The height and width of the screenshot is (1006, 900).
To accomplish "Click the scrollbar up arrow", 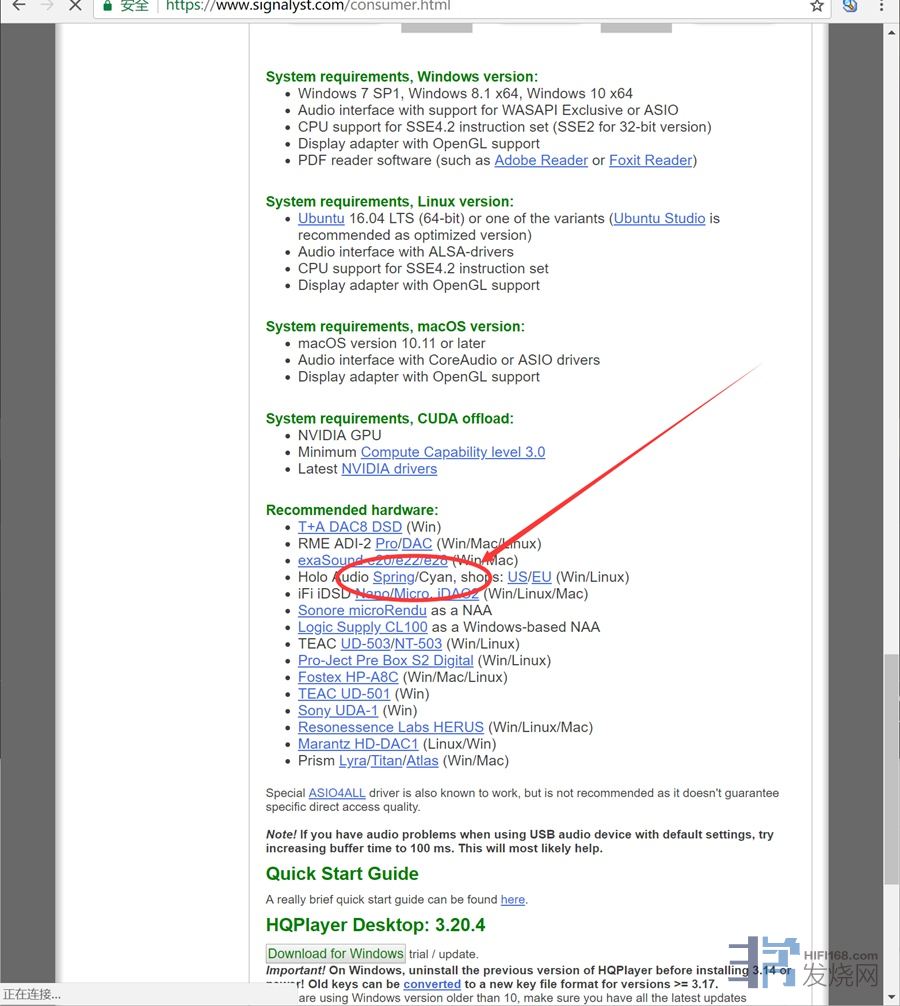I will pos(891,33).
